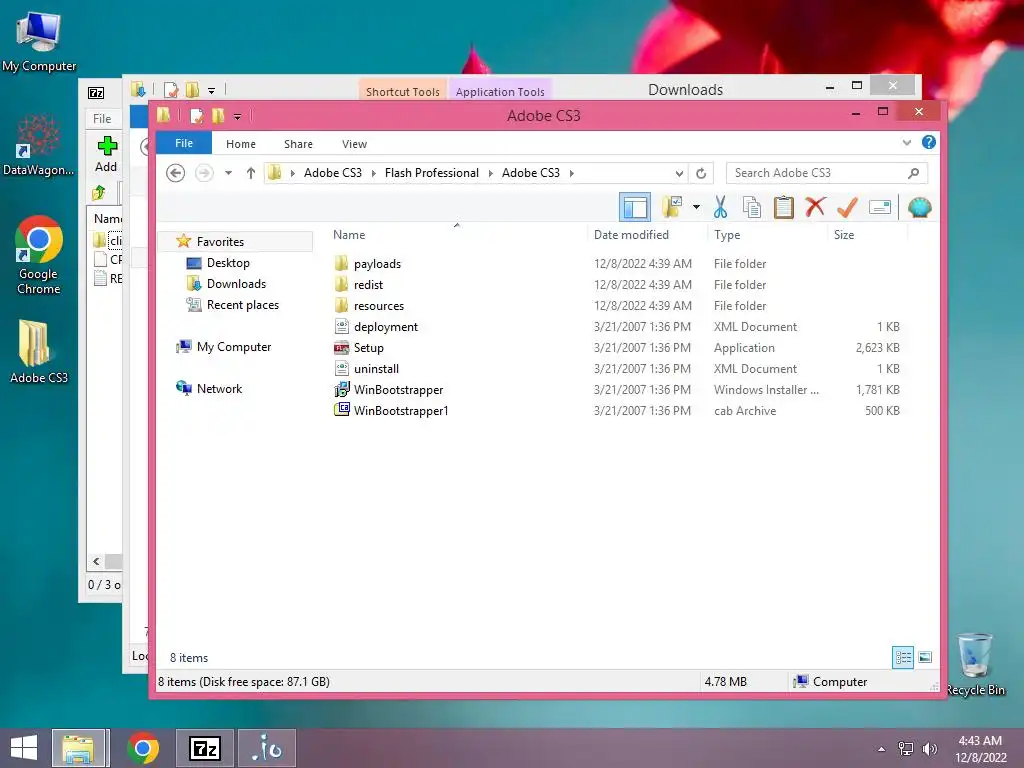Expand the arrow after Flash Professional breadcrumb
Image resolution: width=1024 pixels, height=768 pixels.
tap(490, 173)
